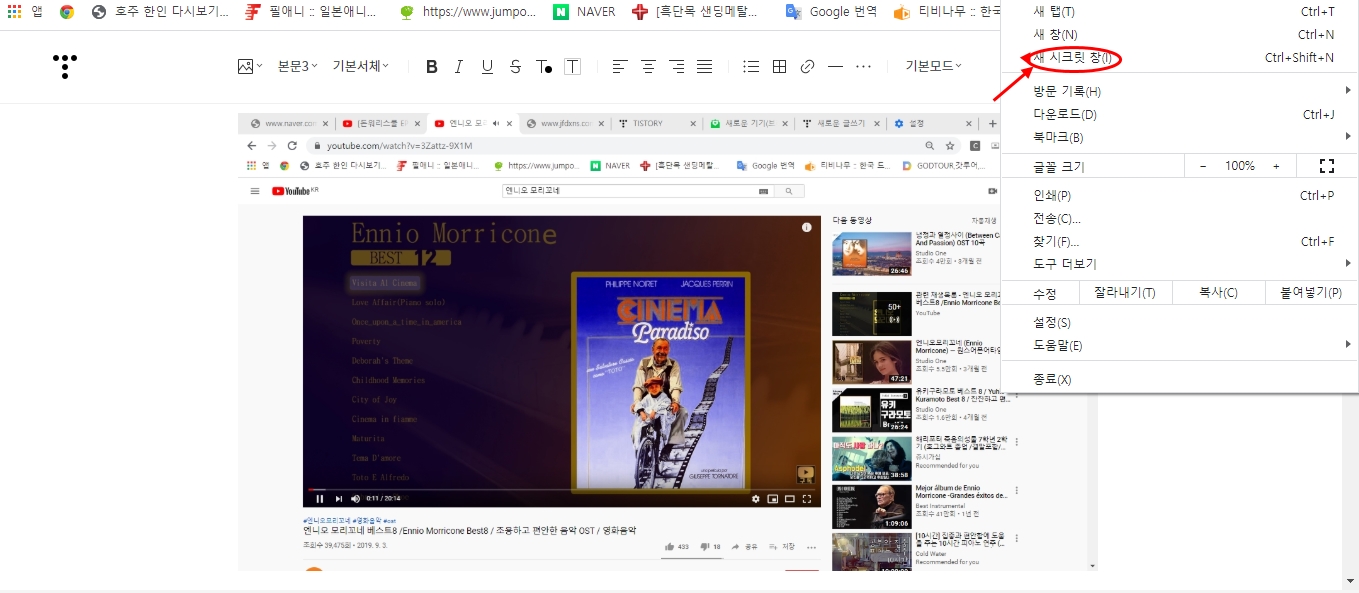Open the 기본서체 font dropdown
The width and height of the screenshot is (1359, 593).
point(361,66)
